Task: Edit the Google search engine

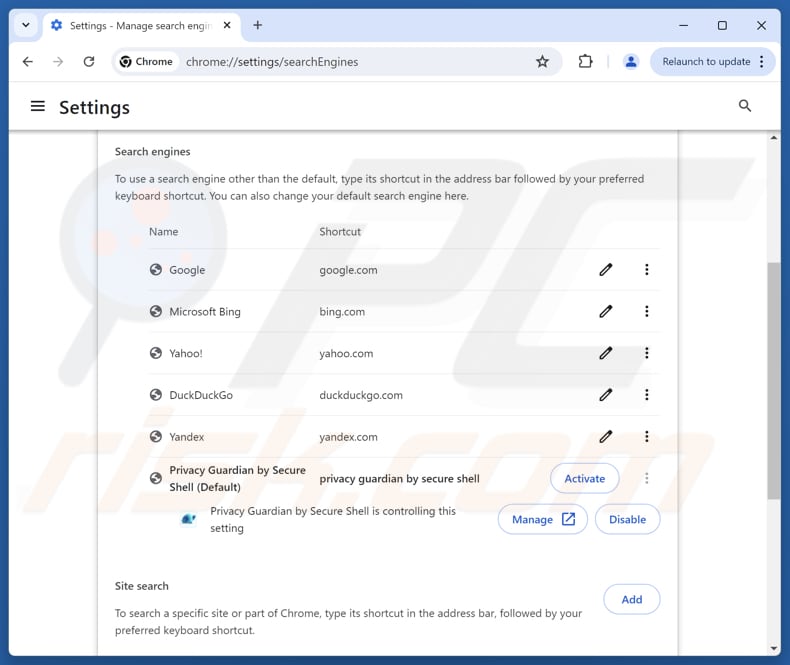Action: tap(606, 270)
